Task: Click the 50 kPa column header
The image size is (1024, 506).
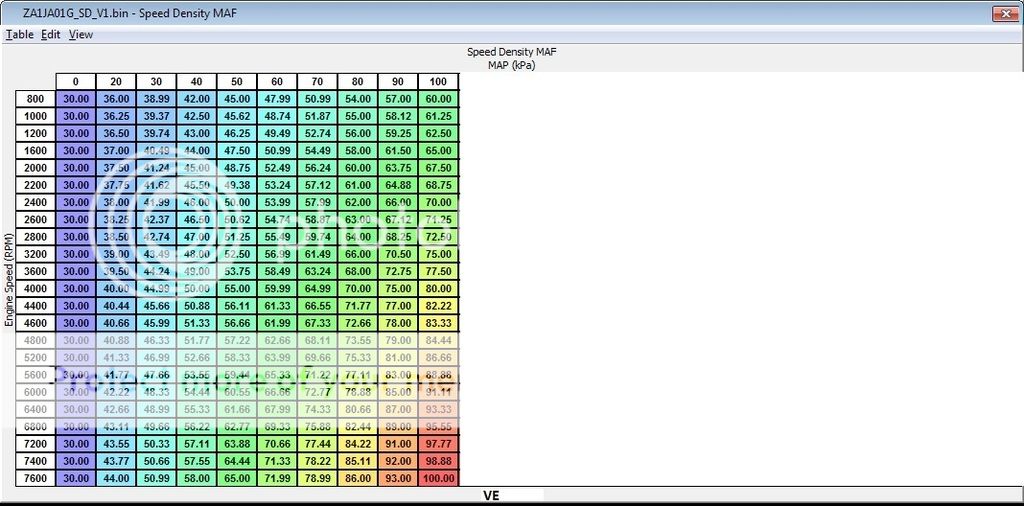Action: 237,81
